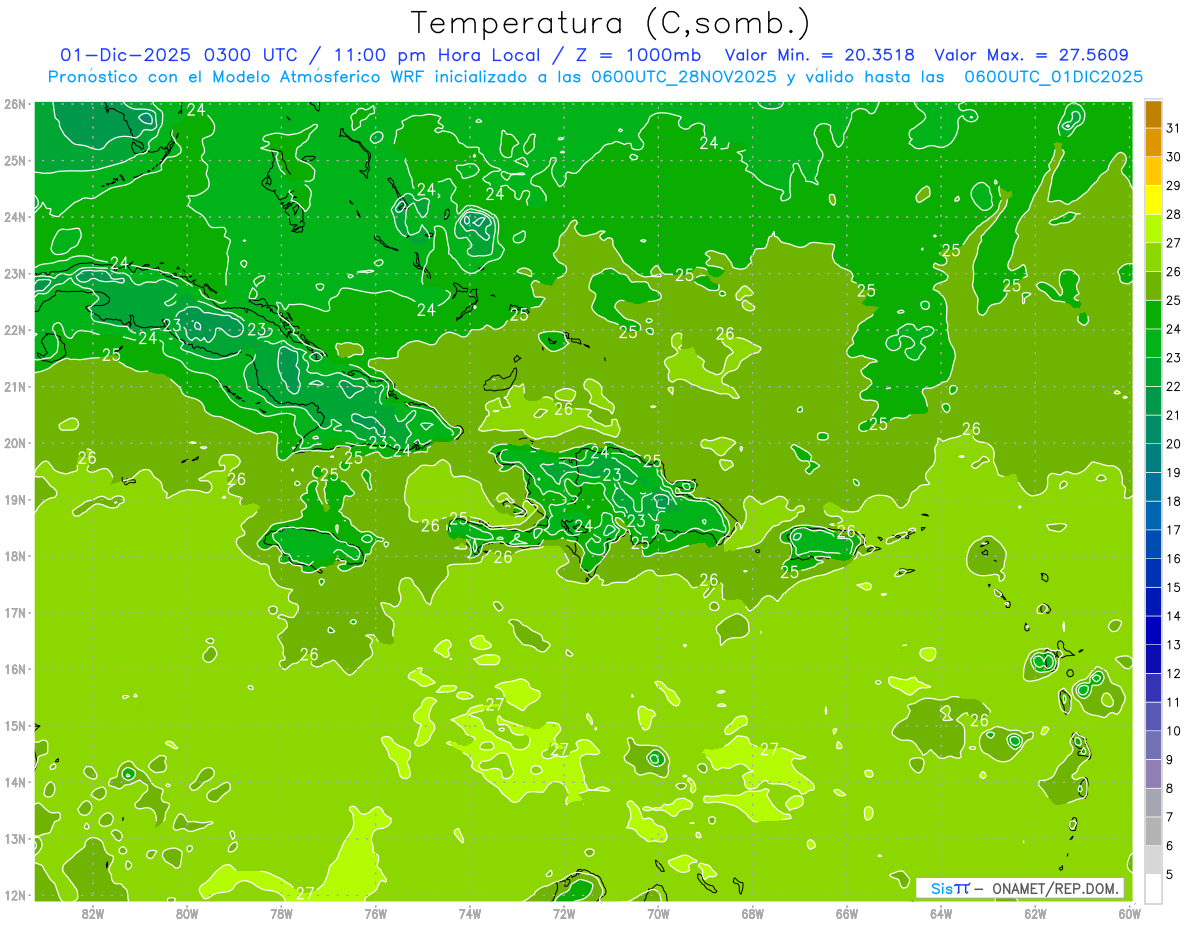Click the '16N' latitude axis label
1200x927 pixels.
pos(14,669)
